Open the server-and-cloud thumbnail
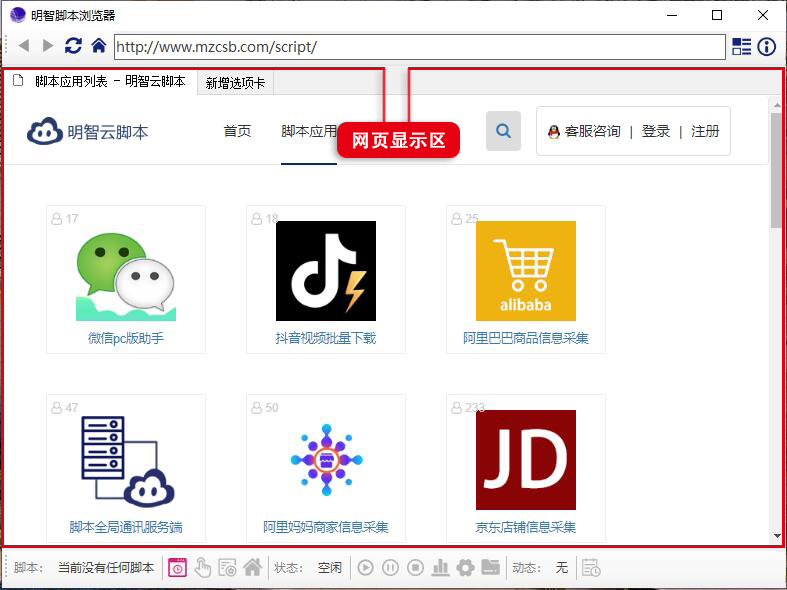Viewport: 787px width, 590px height. pos(126,460)
